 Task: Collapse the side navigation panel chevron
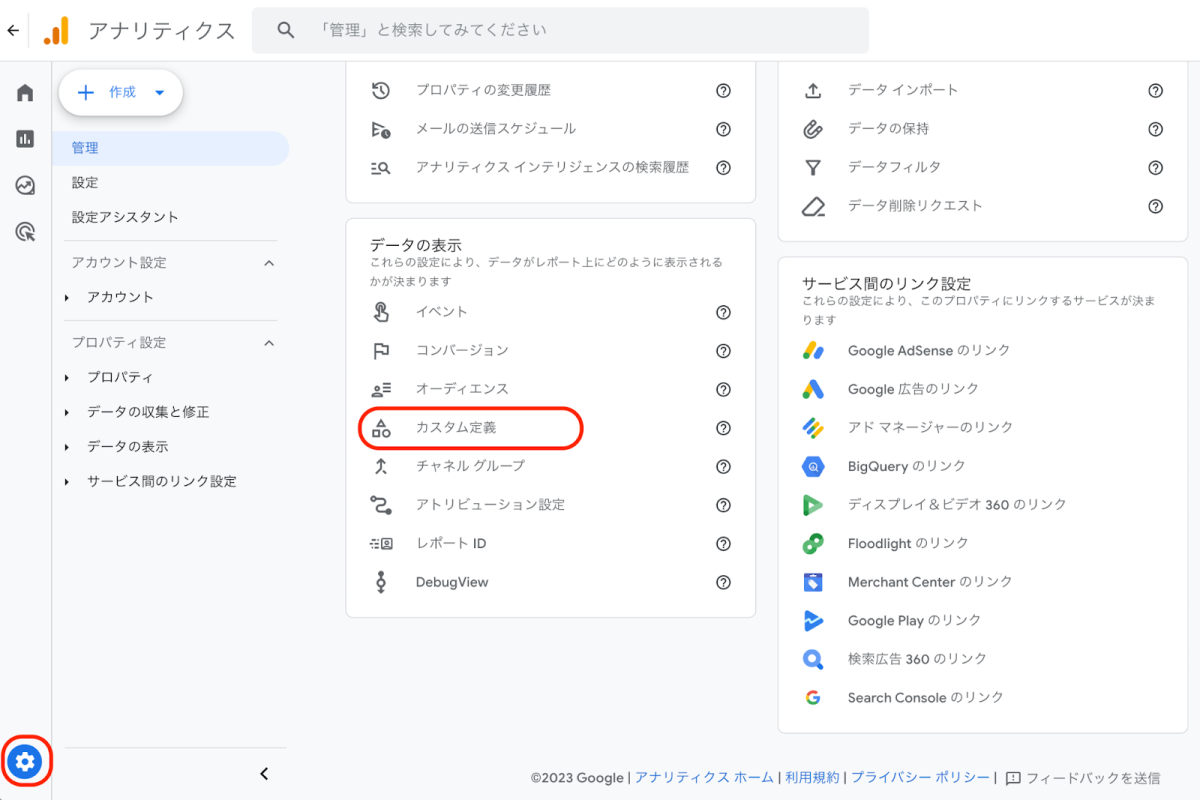pyautogui.click(x=264, y=773)
